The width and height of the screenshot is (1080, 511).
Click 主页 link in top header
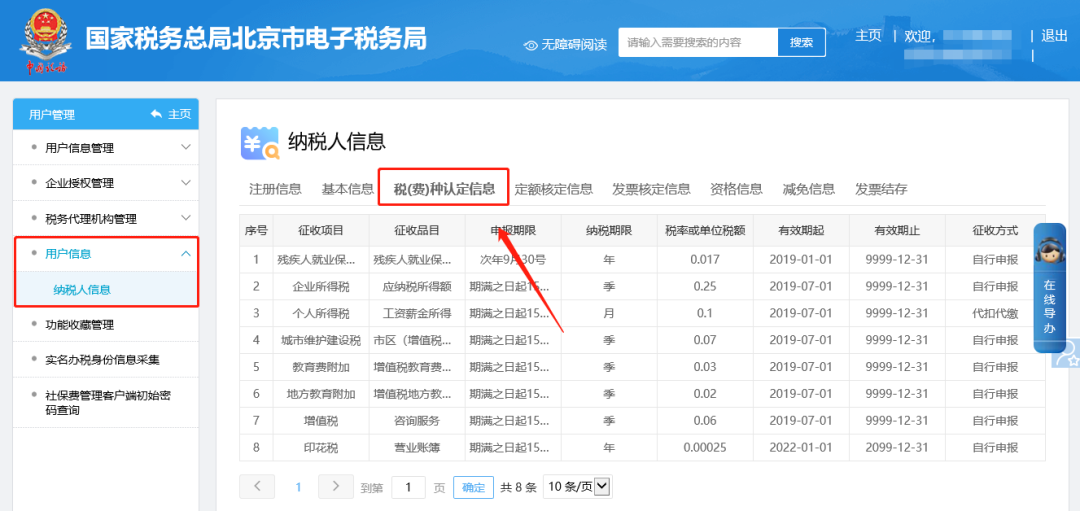pyautogui.click(x=868, y=36)
